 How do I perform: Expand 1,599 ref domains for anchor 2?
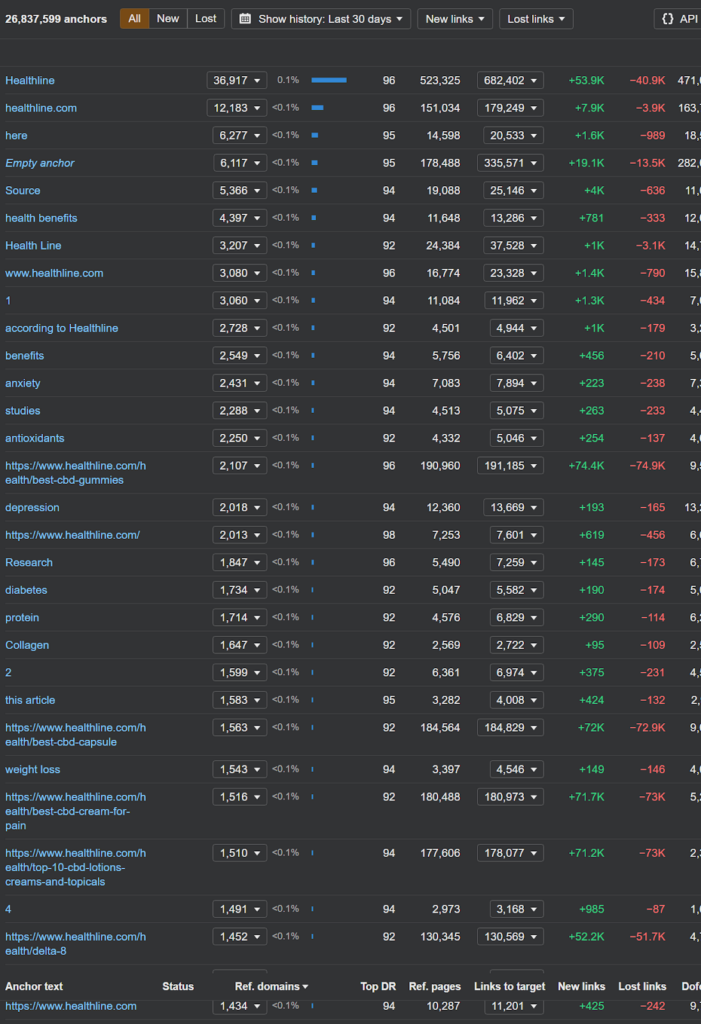240,672
